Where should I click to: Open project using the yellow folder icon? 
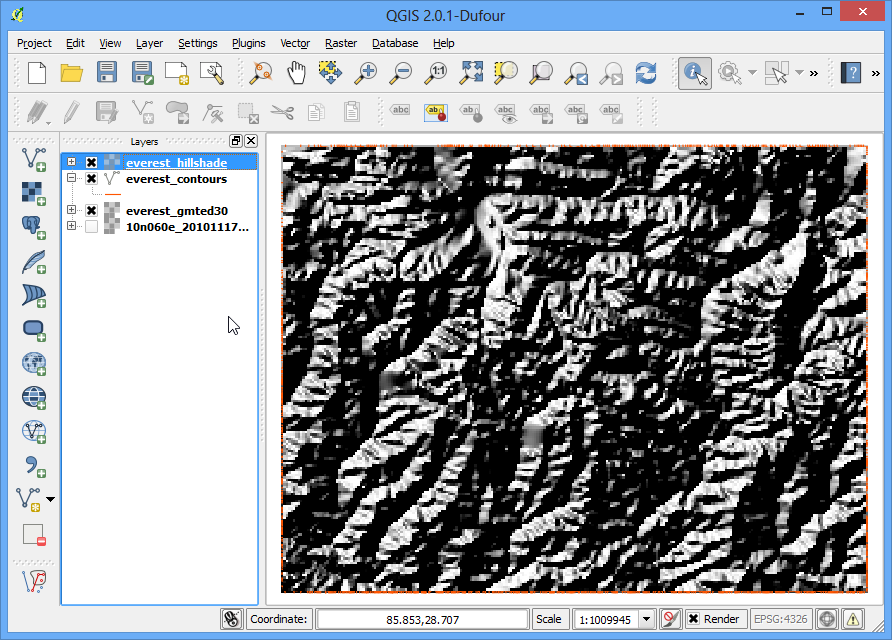(x=72, y=73)
